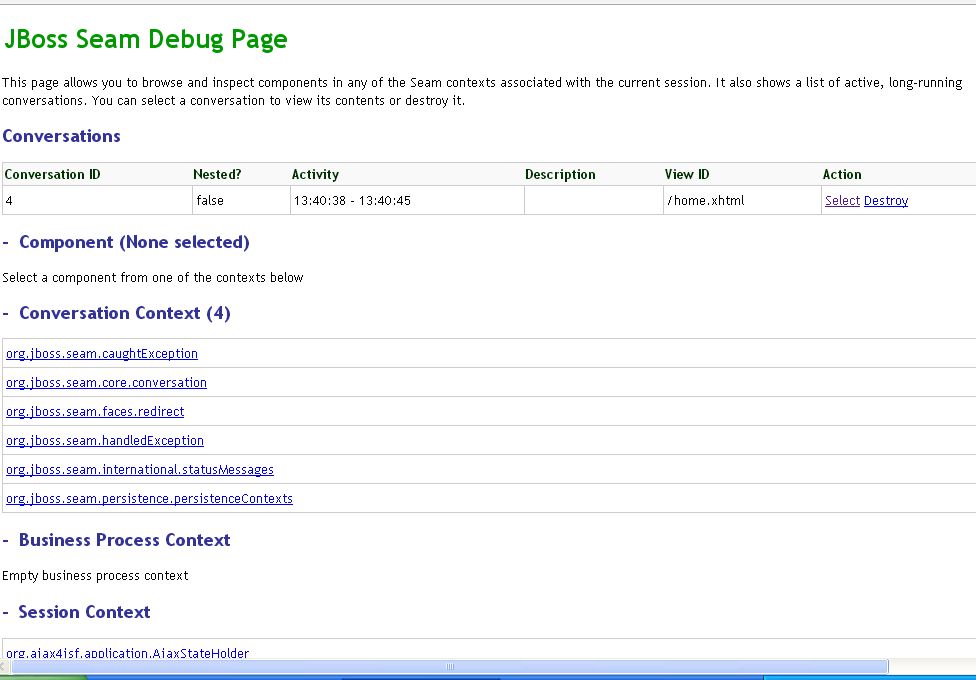Click the /home.xhtml view ID cell

pos(743,201)
